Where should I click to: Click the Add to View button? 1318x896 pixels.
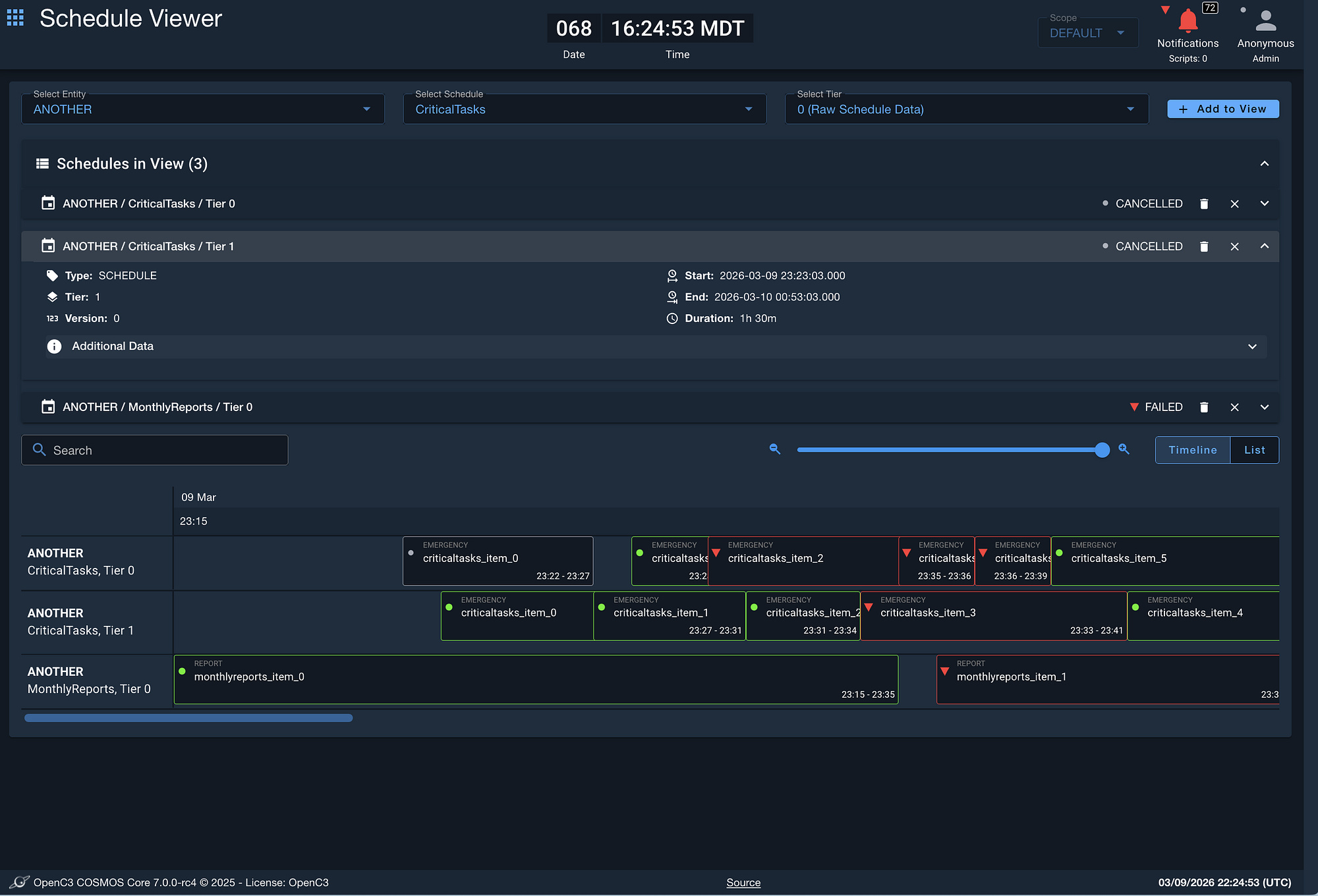tap(1223, 109)
